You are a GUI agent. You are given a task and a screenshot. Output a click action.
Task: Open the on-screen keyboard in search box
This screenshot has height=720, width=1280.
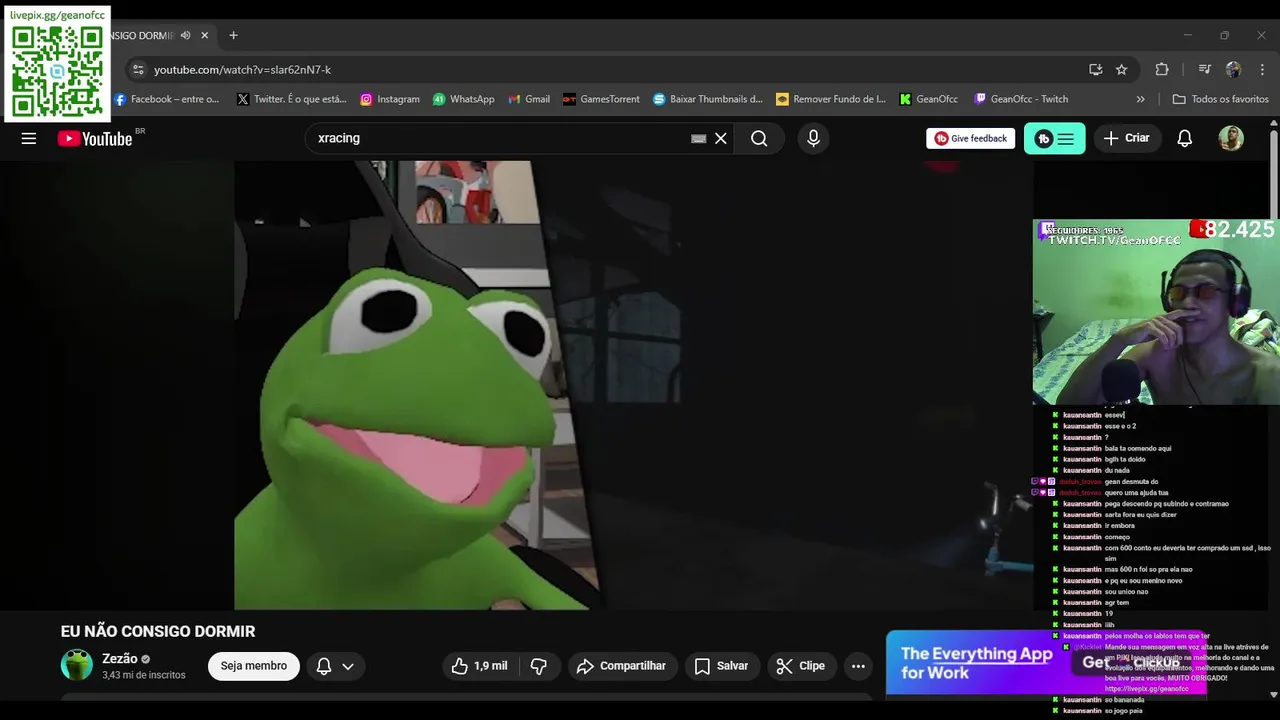698,139
